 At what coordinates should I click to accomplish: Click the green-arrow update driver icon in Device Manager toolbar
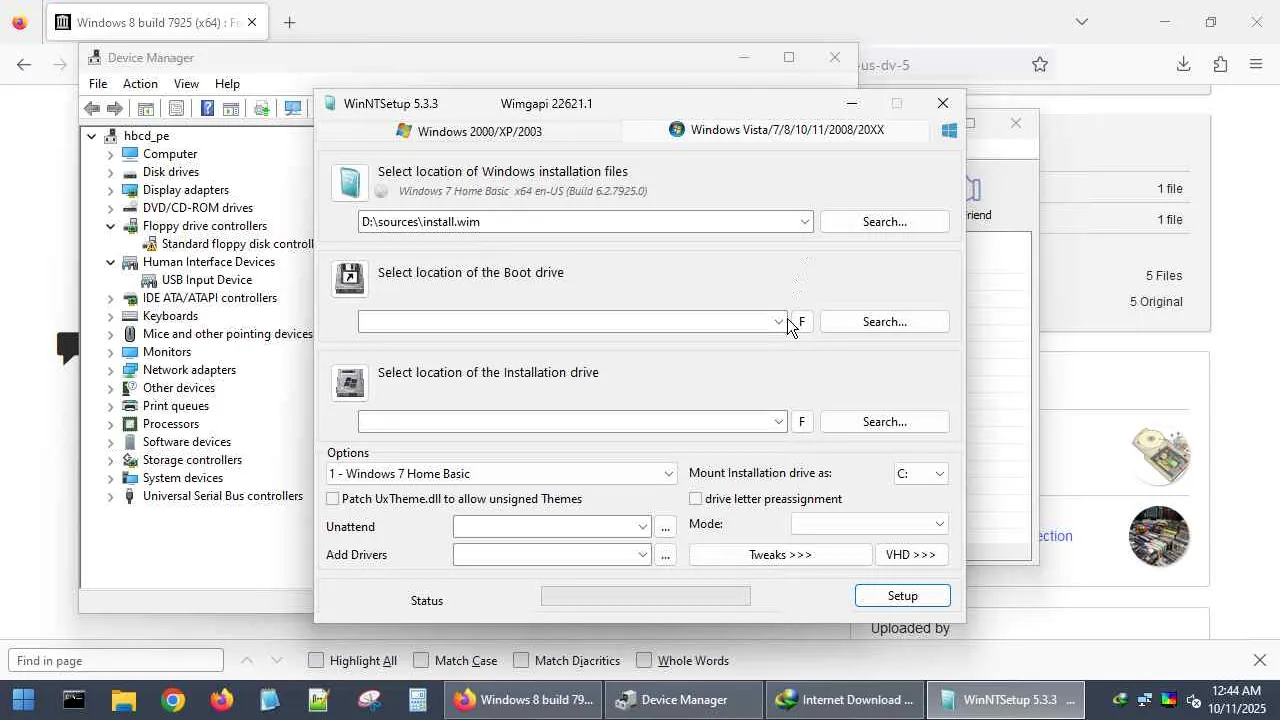point(262,109)
